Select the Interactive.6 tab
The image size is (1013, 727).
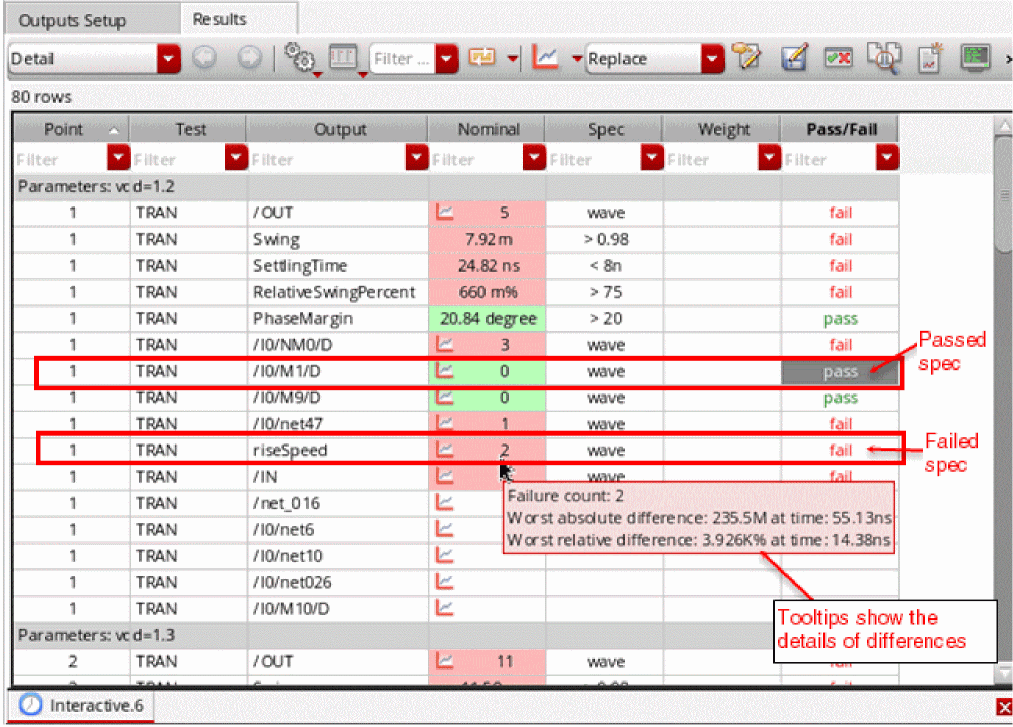81,705
